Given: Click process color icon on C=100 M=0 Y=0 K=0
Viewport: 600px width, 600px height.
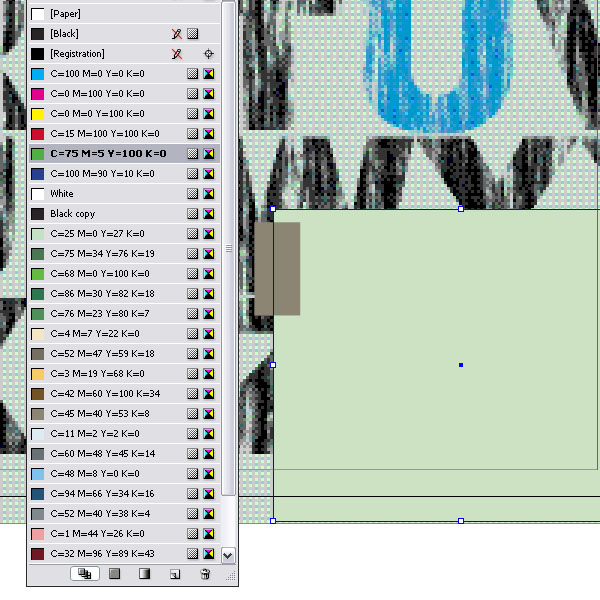Looking at the screenshot, I should (192, 73).
